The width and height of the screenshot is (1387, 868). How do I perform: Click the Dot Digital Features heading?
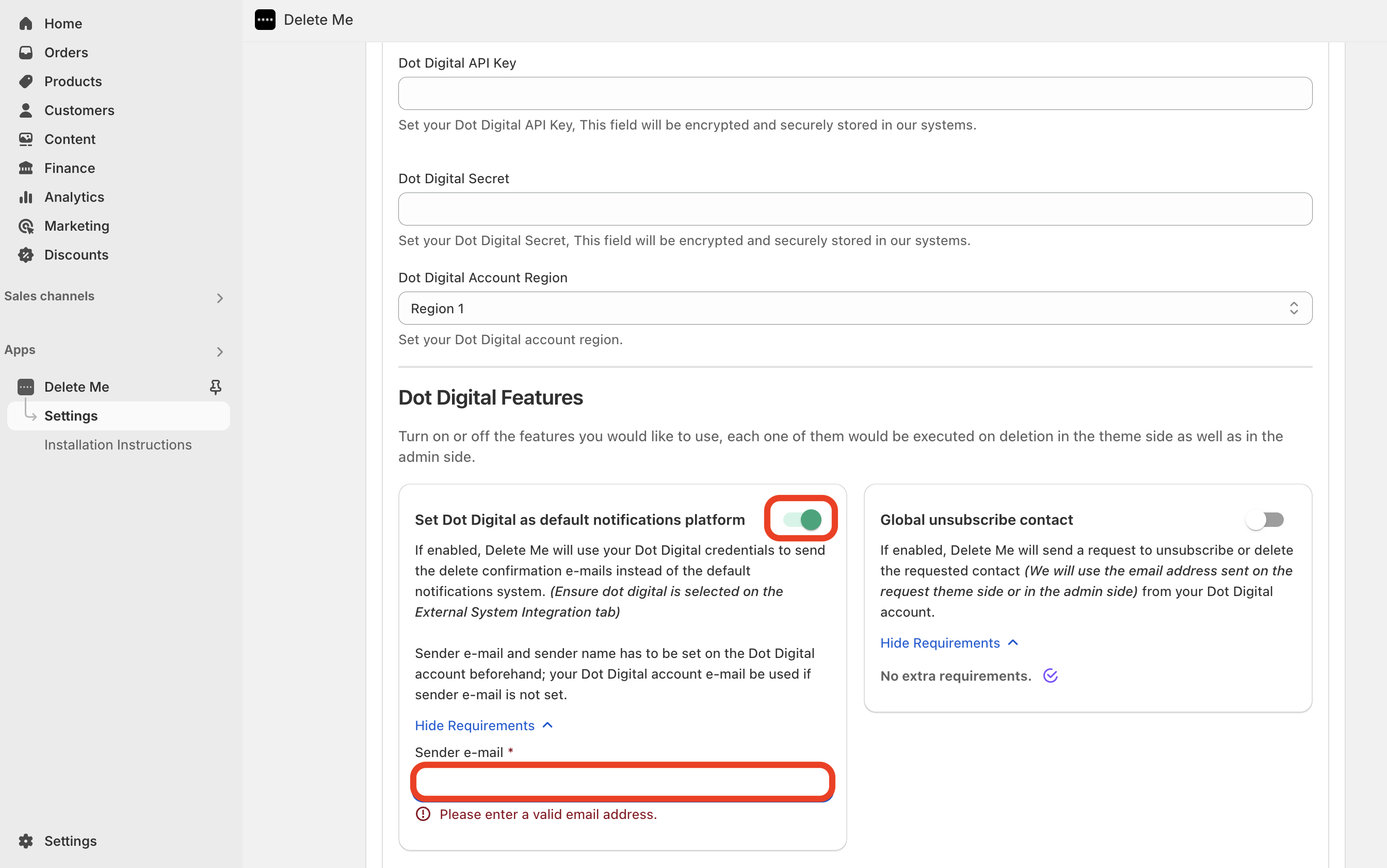tap(491, 397)
